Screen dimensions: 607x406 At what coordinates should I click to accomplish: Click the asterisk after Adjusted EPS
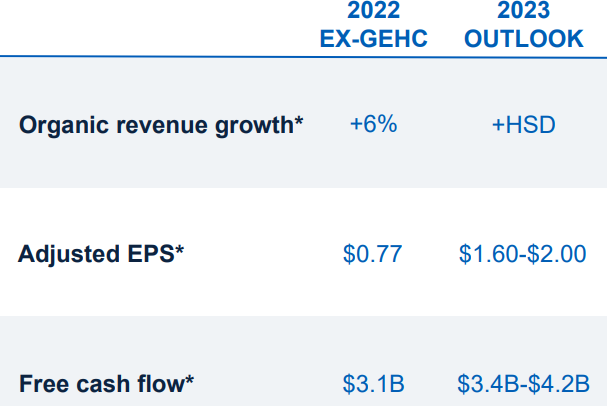point(180,251)
